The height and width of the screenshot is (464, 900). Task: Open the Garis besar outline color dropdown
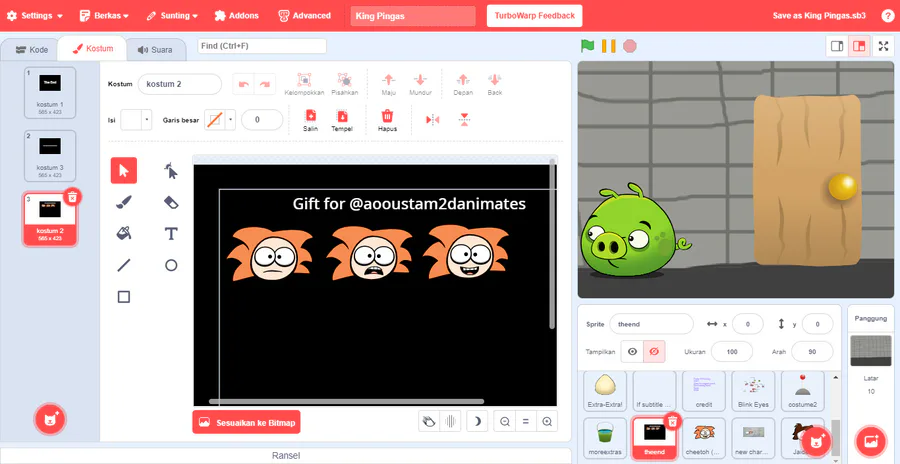pyautogui.click(x=231, y=119)
